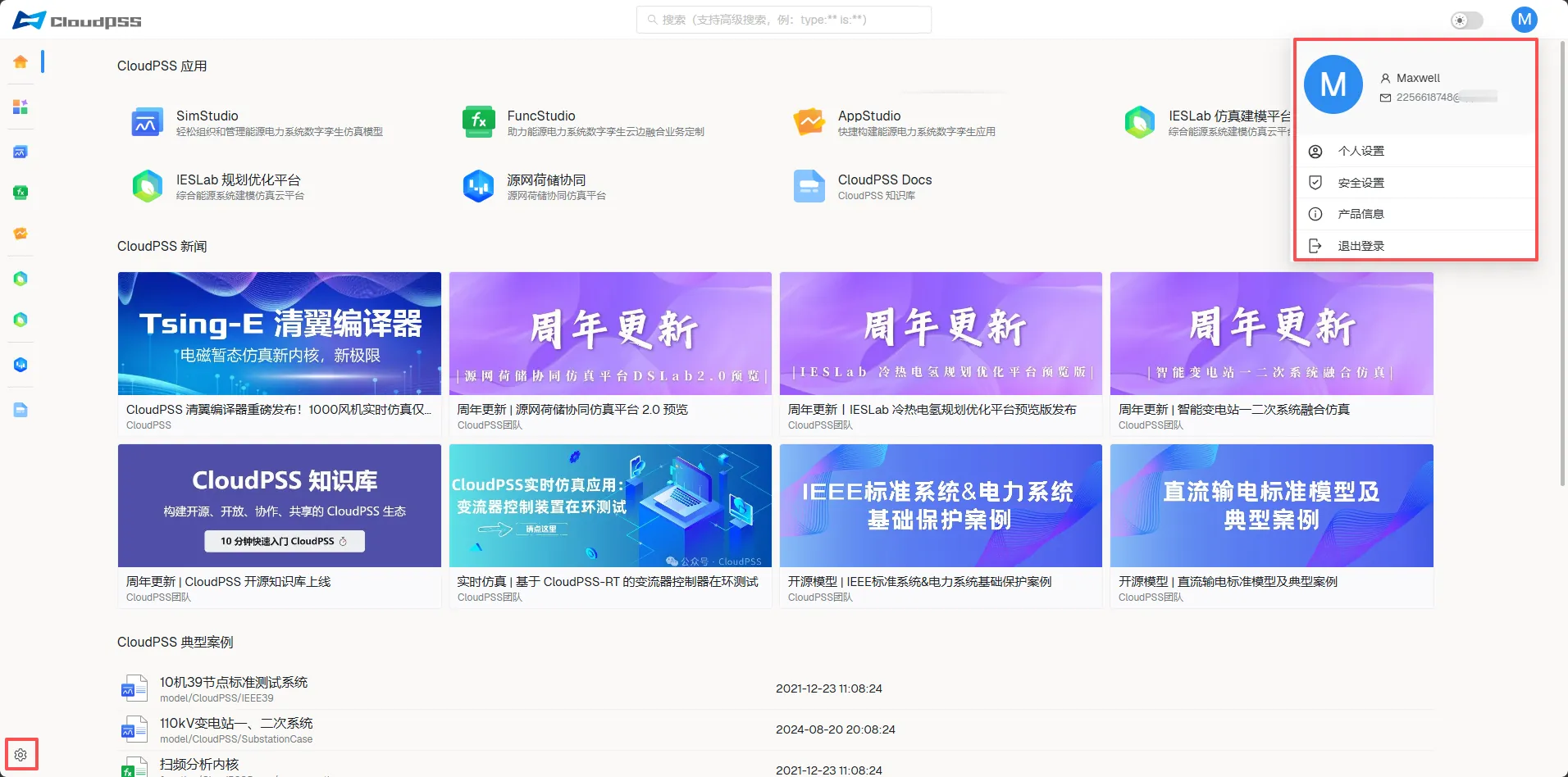Screen dimensions: 1568x777
Task: Click the 源网荷储协同 app icon
Action: click(x=479, y=186)
